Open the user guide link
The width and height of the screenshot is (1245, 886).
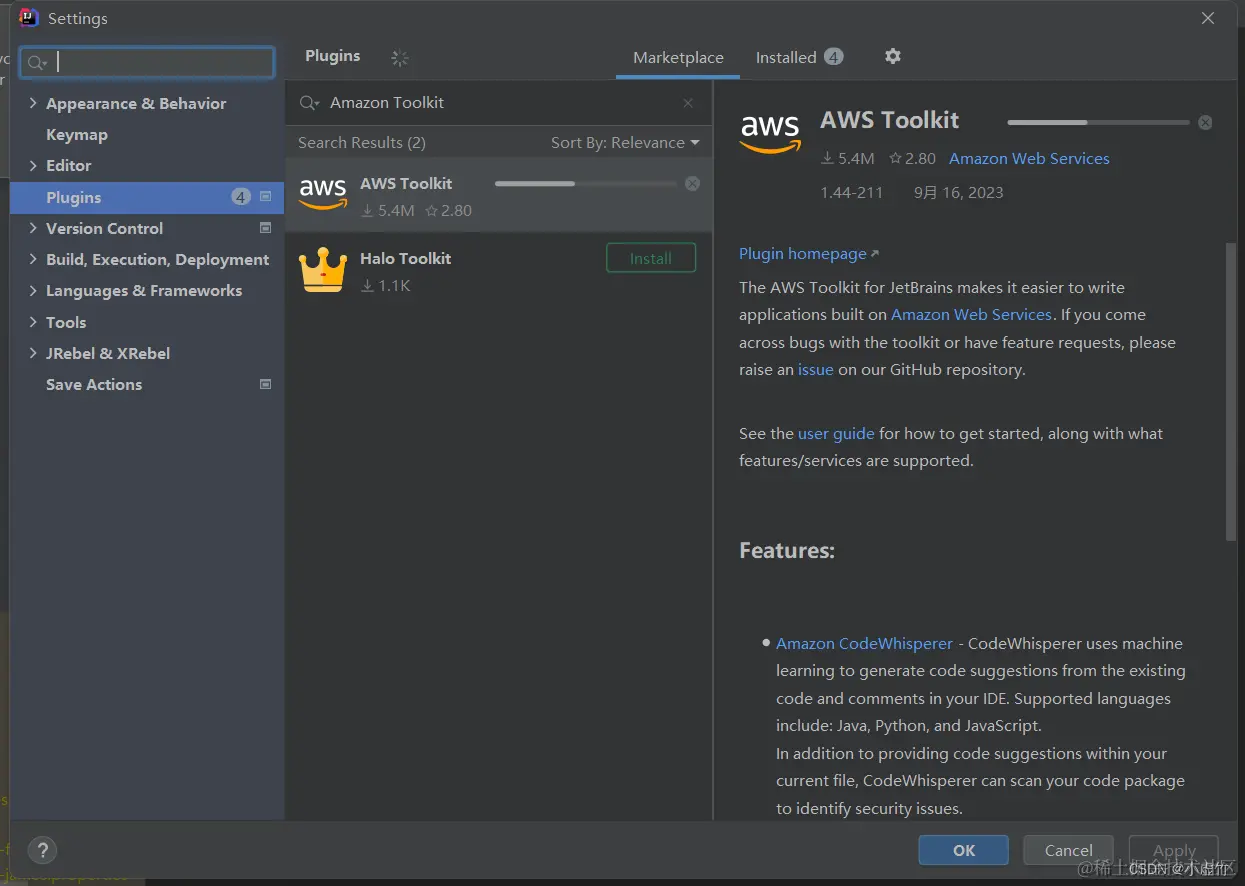coord(836,434)
